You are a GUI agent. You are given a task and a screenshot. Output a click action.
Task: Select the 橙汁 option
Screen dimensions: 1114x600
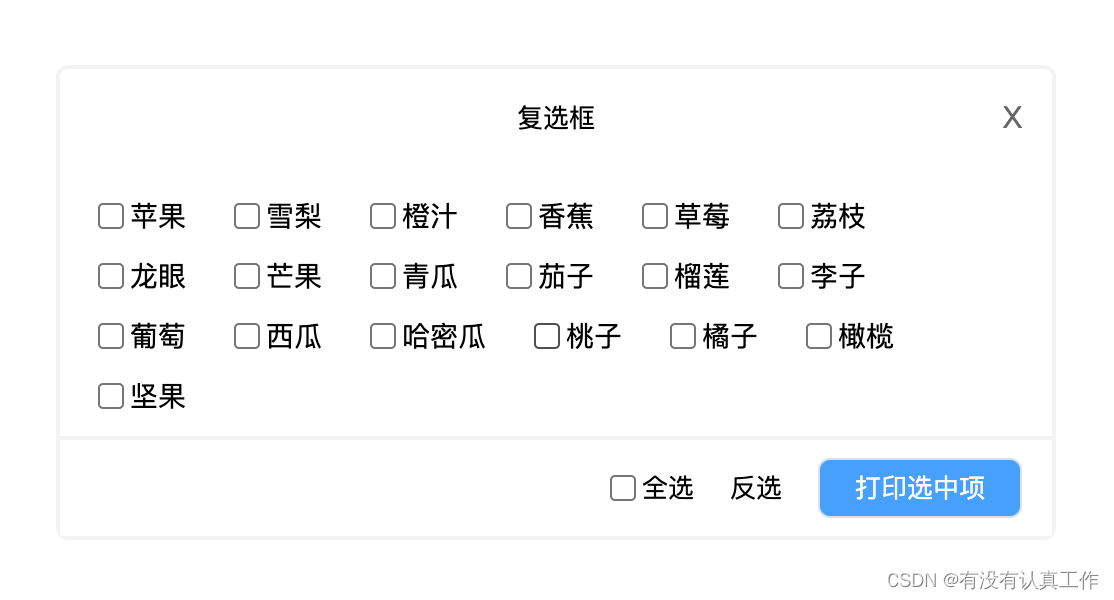coord(382,216)
